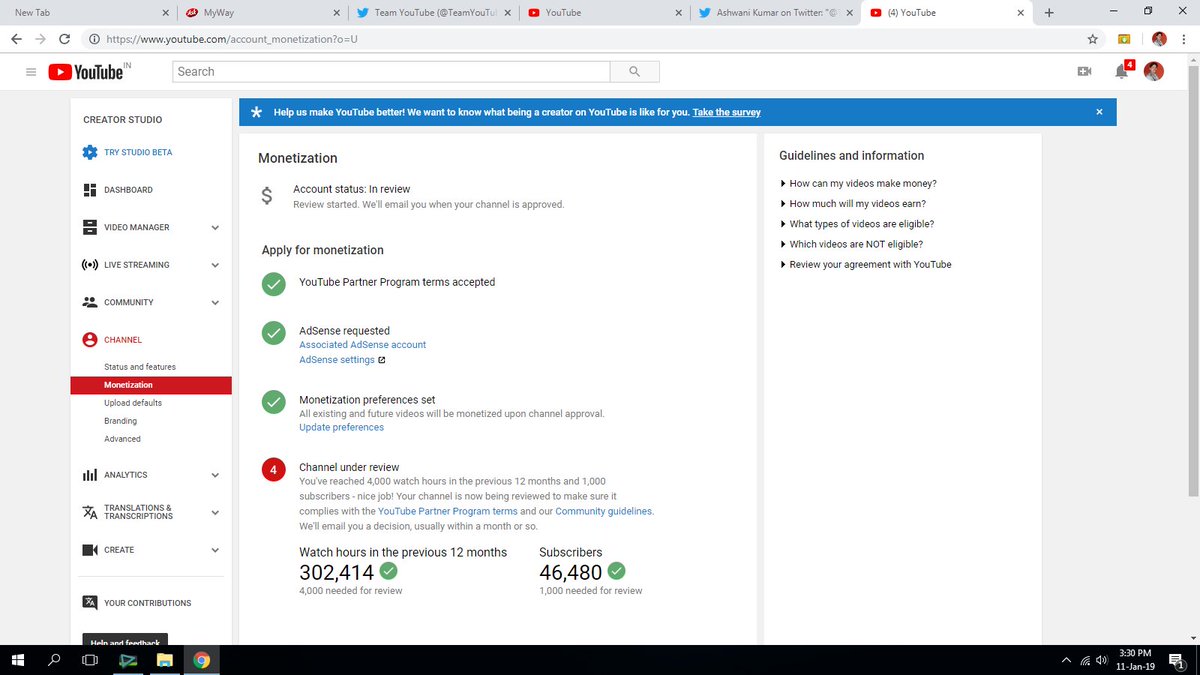Click the external-link icon beside AdSense settings
This screenshot has width=1200, height=675.
click(x=382, y=360)
